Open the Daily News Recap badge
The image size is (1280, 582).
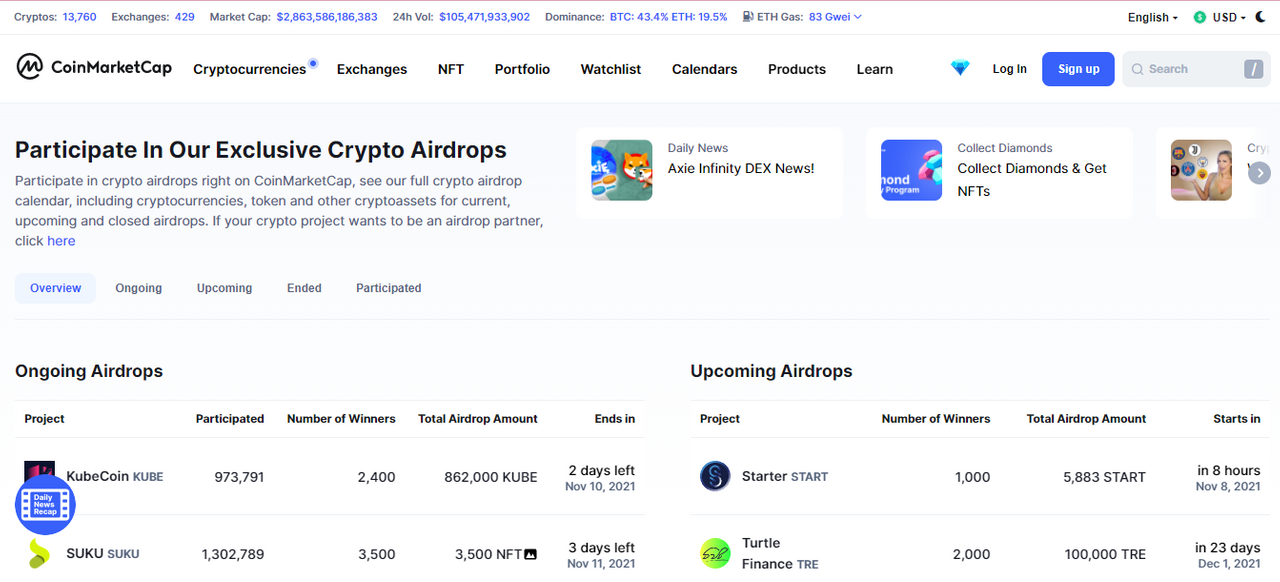[x=45, y=504]
